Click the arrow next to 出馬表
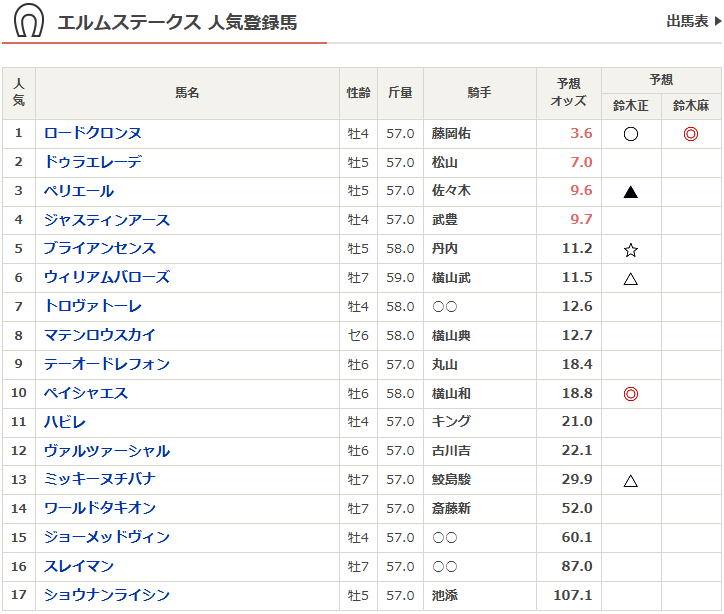This screenshot has height=614, width=724. pos(718,21)
